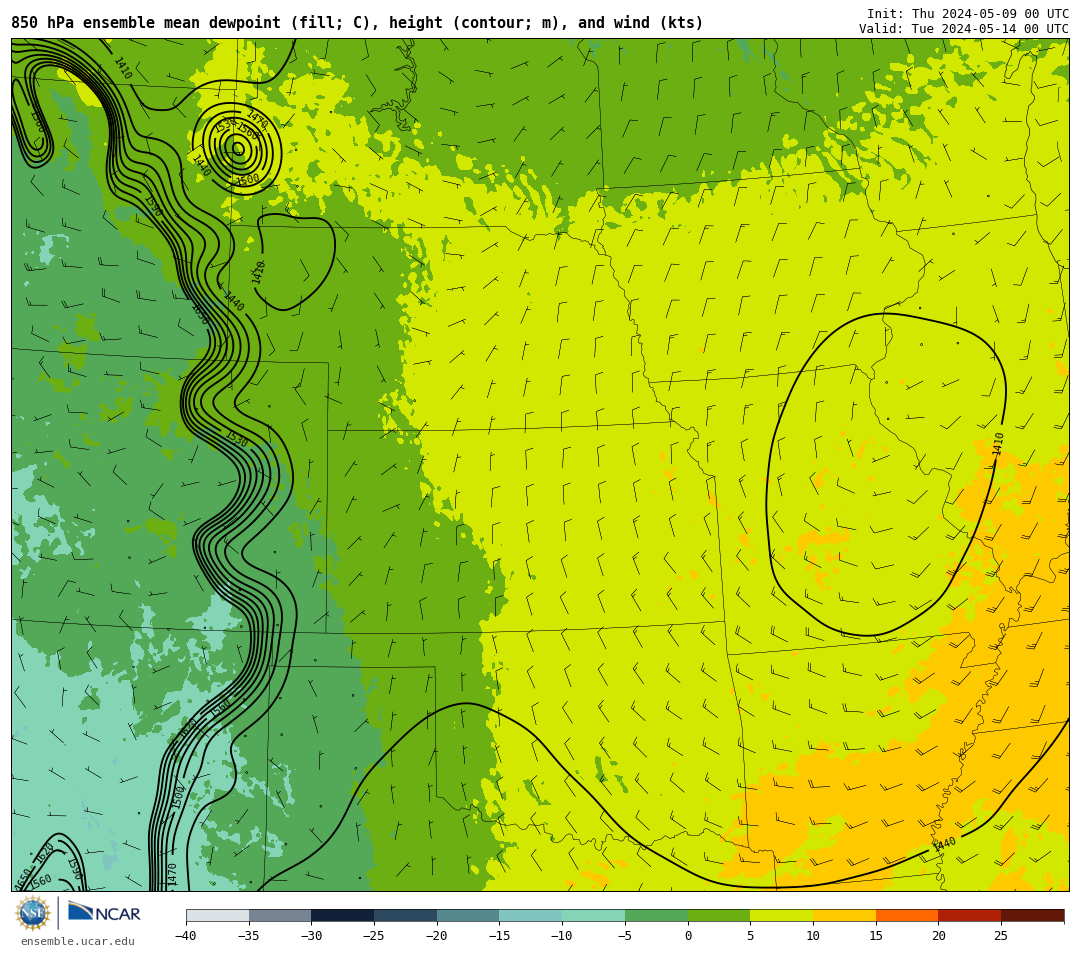
Task: Click the 15 colorbar tick label
Action: (x=875, y=935)
